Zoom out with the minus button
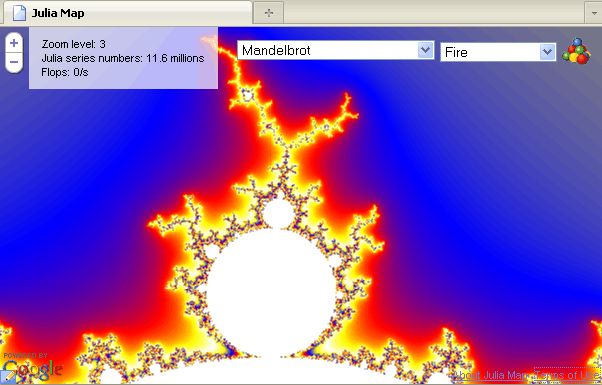This screenshot has height=385, width=602. [x=14, y=62]
